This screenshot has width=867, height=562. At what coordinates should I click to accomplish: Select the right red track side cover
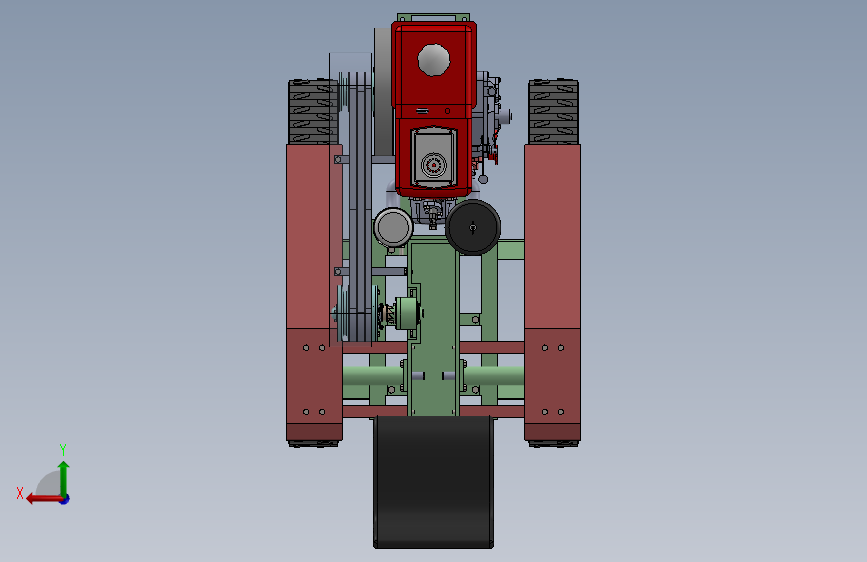pos(552,292)
